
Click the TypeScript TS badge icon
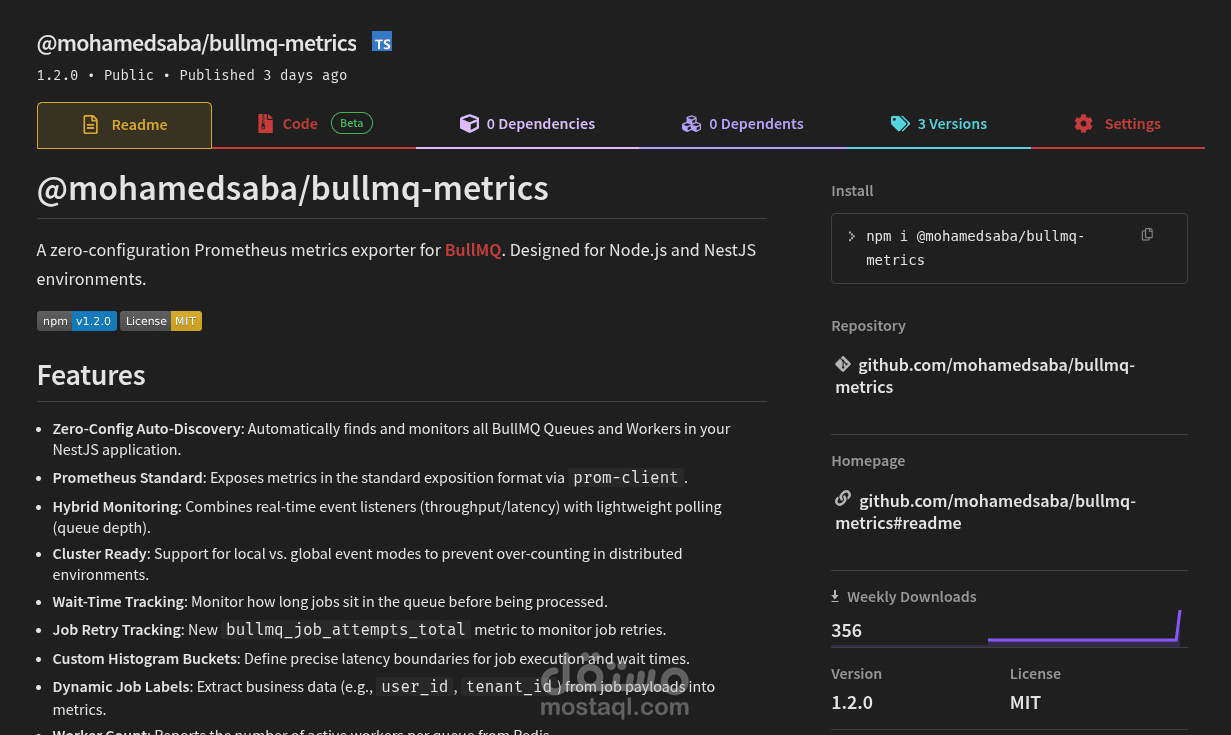(382, 42)
